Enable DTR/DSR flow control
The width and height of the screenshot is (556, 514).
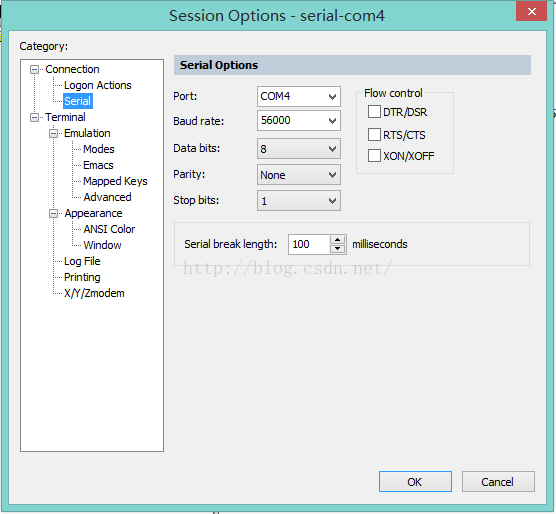coord(374,112)
